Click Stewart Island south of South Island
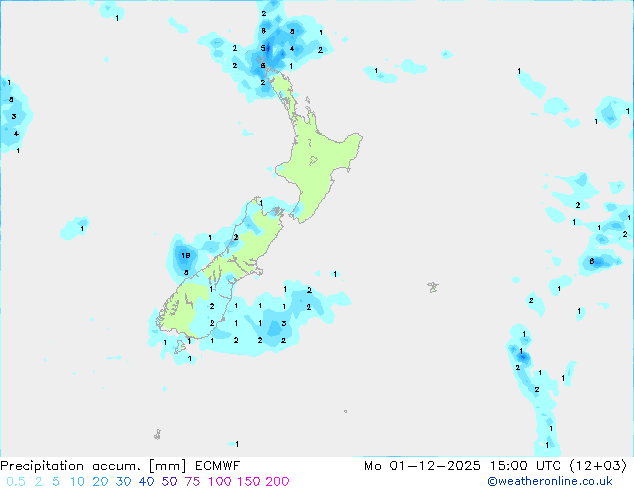This screenshot has height=490, width=634. 180,347
